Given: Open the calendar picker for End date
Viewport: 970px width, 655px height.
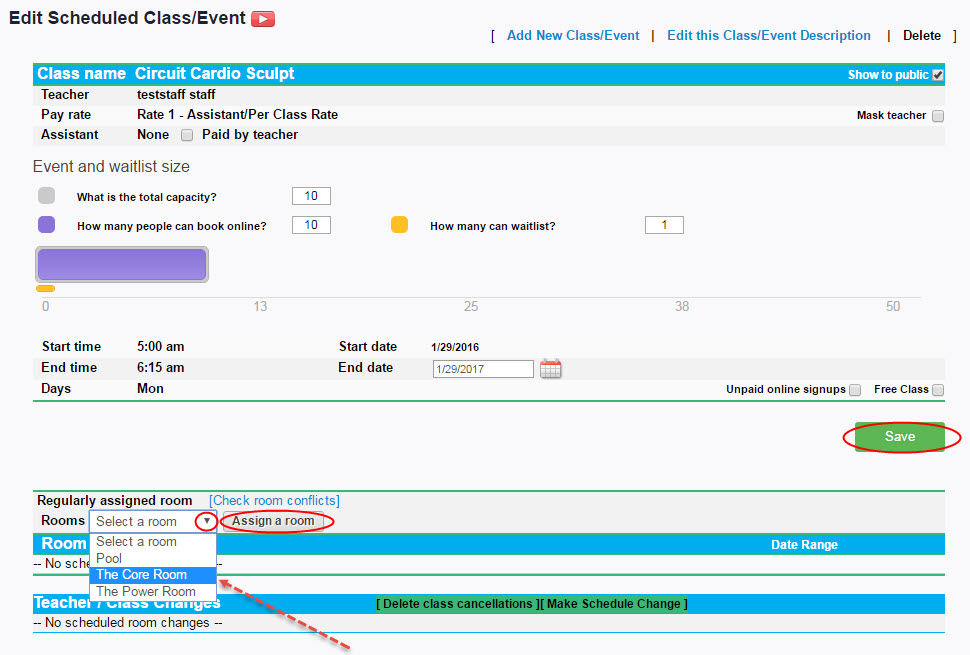Looking at the screenshot, I should click(x=551, y=368).
